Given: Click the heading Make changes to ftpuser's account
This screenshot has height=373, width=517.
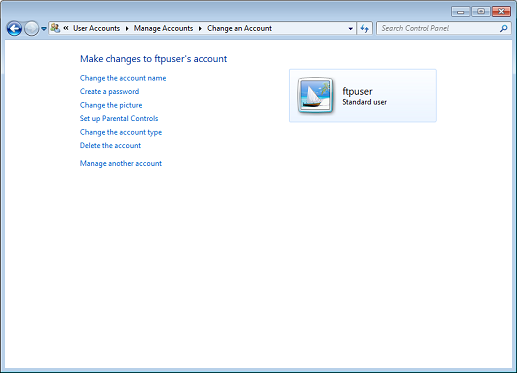Looking at the screenshot, I should coord(153,59).
